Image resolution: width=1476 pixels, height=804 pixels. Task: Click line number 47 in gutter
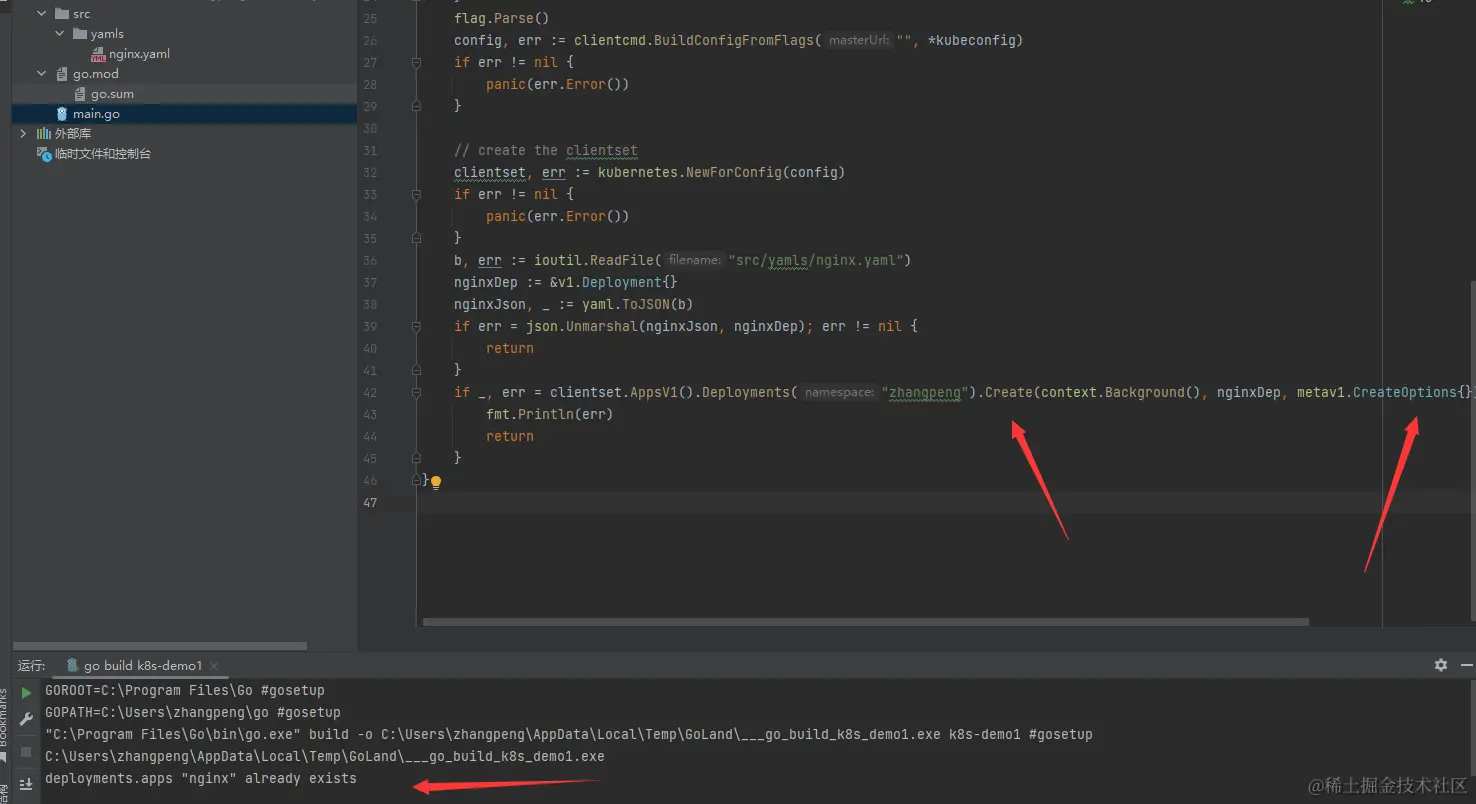click(369, 503)
